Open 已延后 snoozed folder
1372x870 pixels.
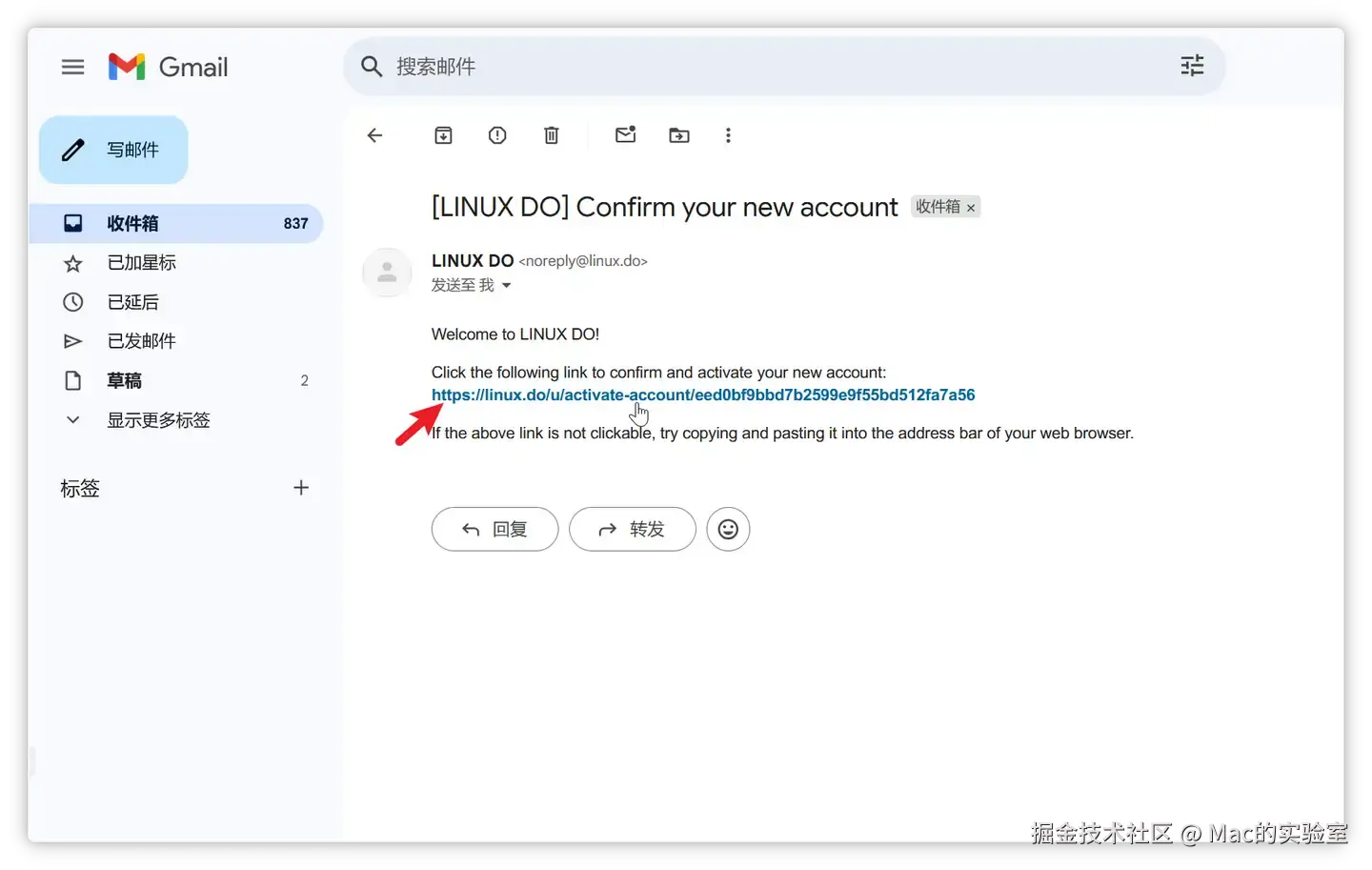[x=176, y=302]
